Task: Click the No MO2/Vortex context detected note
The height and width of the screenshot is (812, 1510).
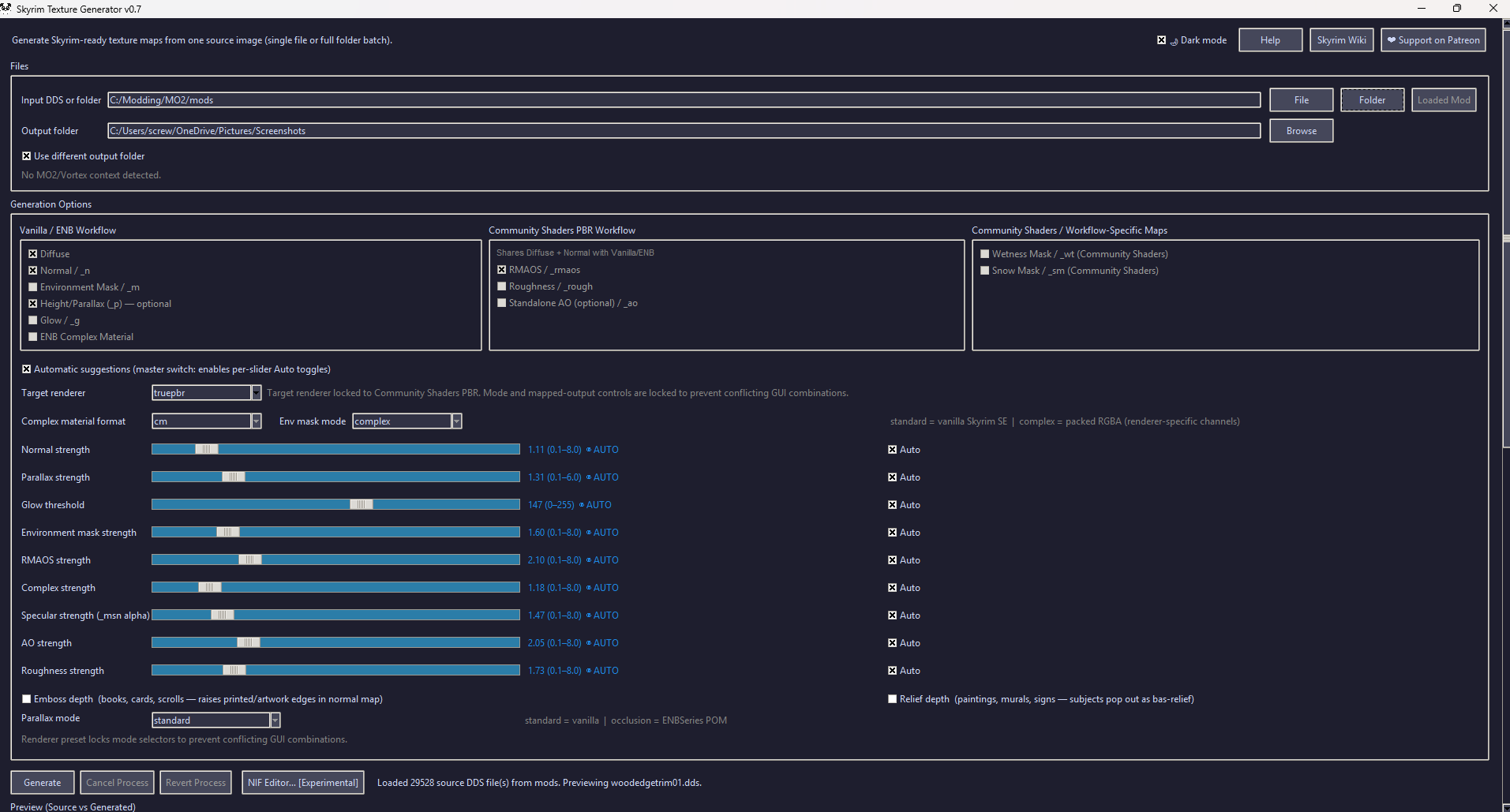Action: (91, 175)
